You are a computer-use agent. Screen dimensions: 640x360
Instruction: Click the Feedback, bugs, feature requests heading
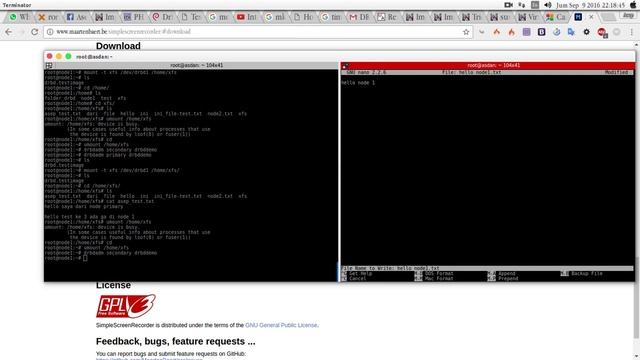176,341
